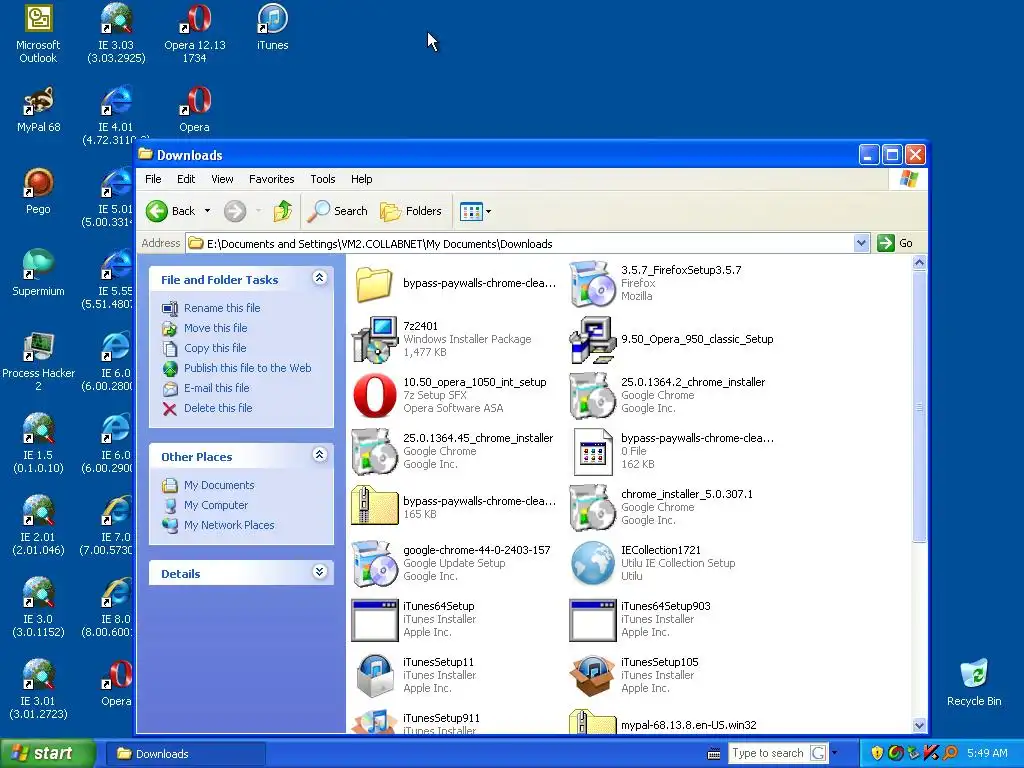Toggle the Folders pane button
This screenshot has width=1024, height=768.
pos(411,211)
